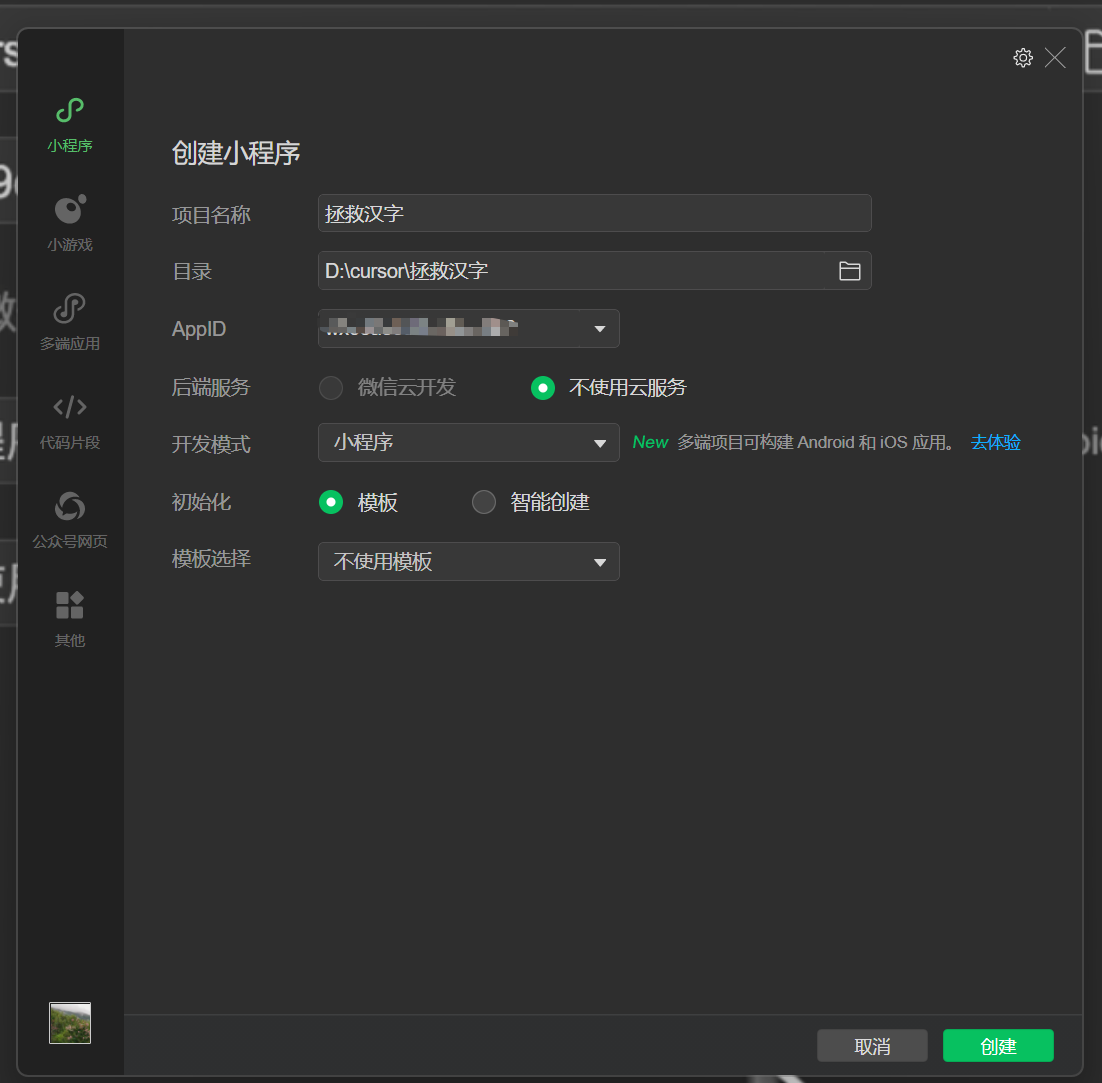Switch to the 小程序 creation tab
Viewport: 1102px width, 1083px height.
[69, 125]
